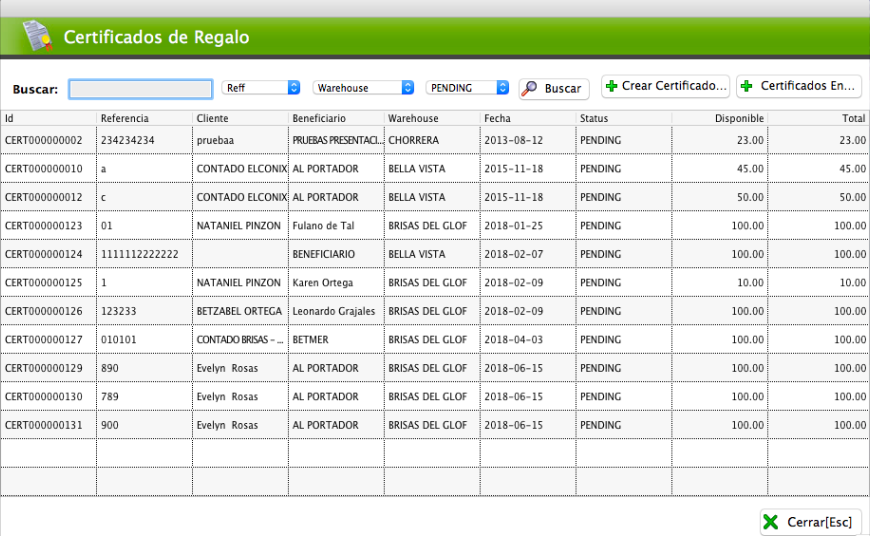This screenshot has height=536, width=870.
Task: Click the Certificados En... button
Action: coord(799,86)
